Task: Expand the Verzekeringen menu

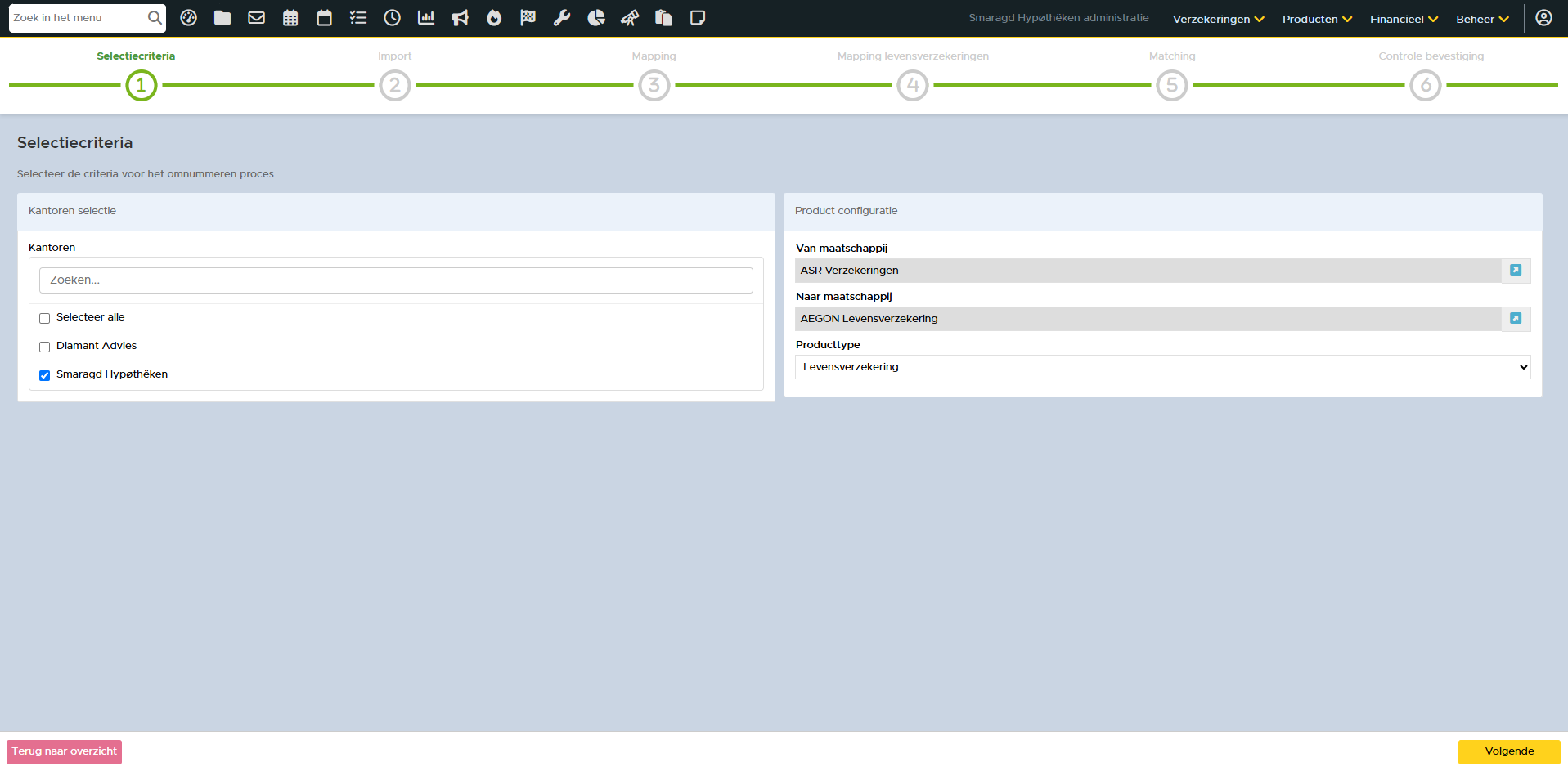Action: (x=1217, y=19)
